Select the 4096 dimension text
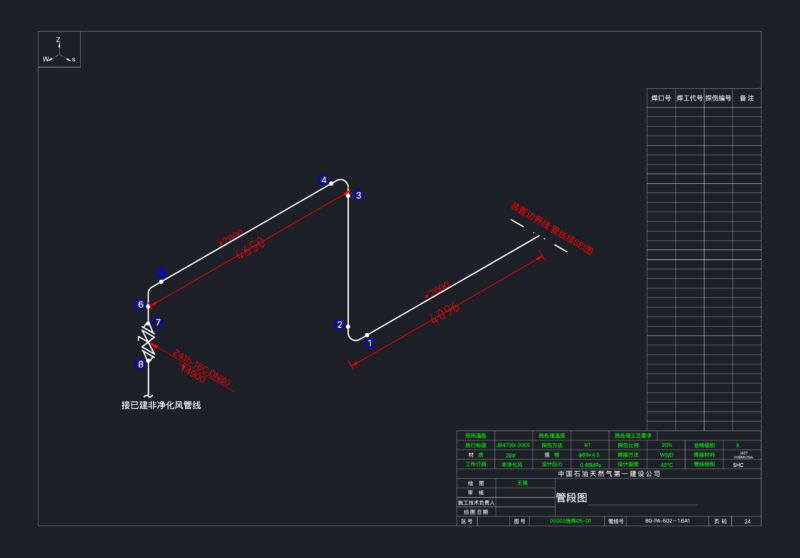The width and height of the screenshot is (800, 558). 445,313
